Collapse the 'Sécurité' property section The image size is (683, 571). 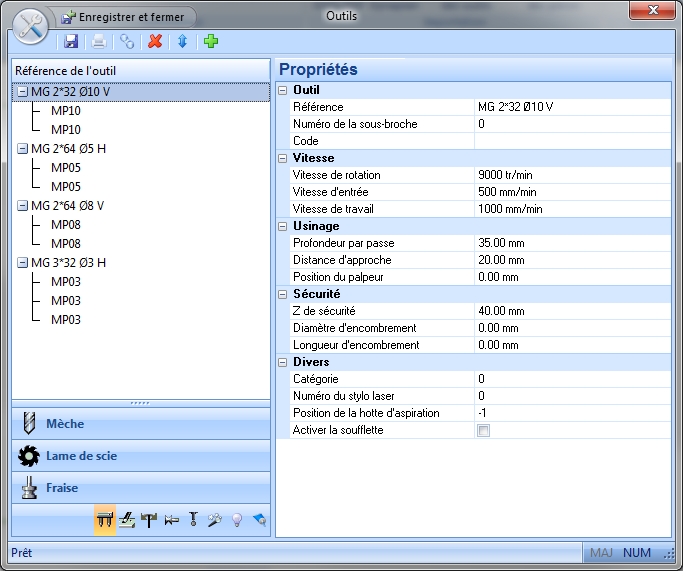point(283,294)
